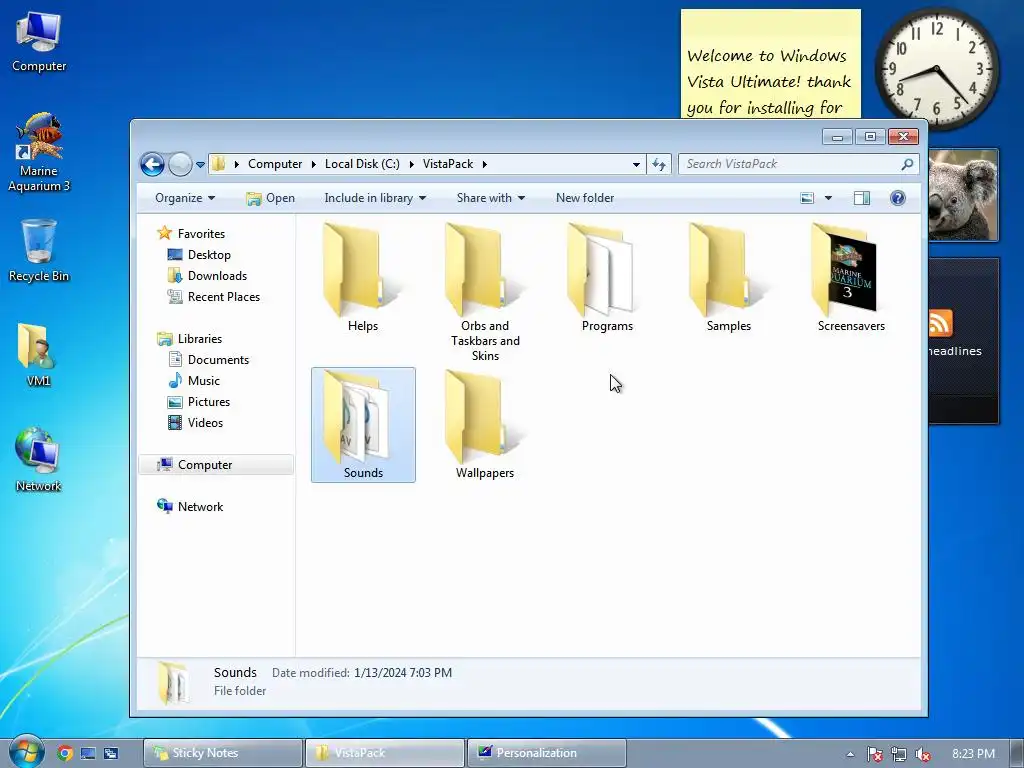
Task: Select the Sounds folder
Action: coord(363,425)
